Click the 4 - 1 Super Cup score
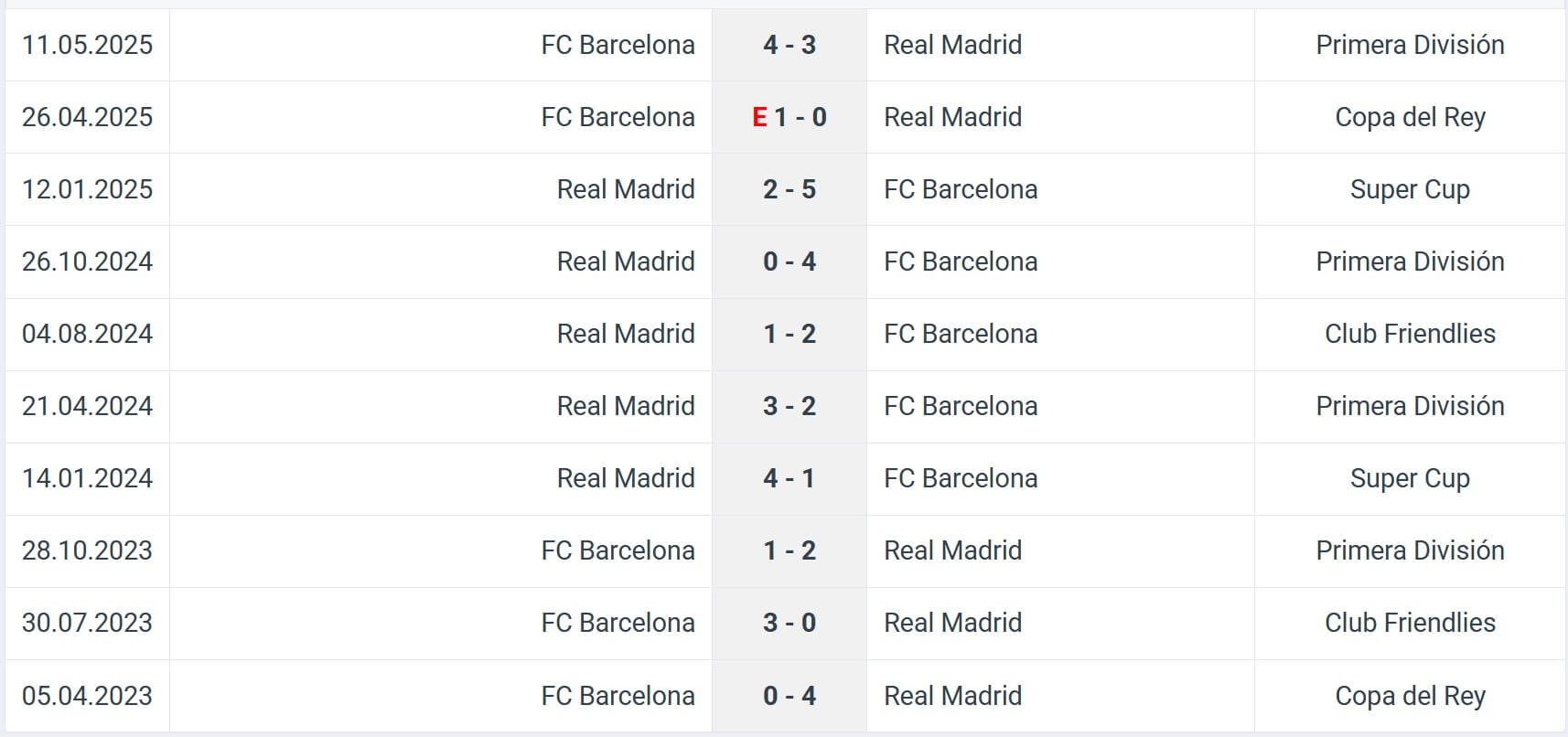The width and height of the screenshot is (1568, 737). click(789, 478)
